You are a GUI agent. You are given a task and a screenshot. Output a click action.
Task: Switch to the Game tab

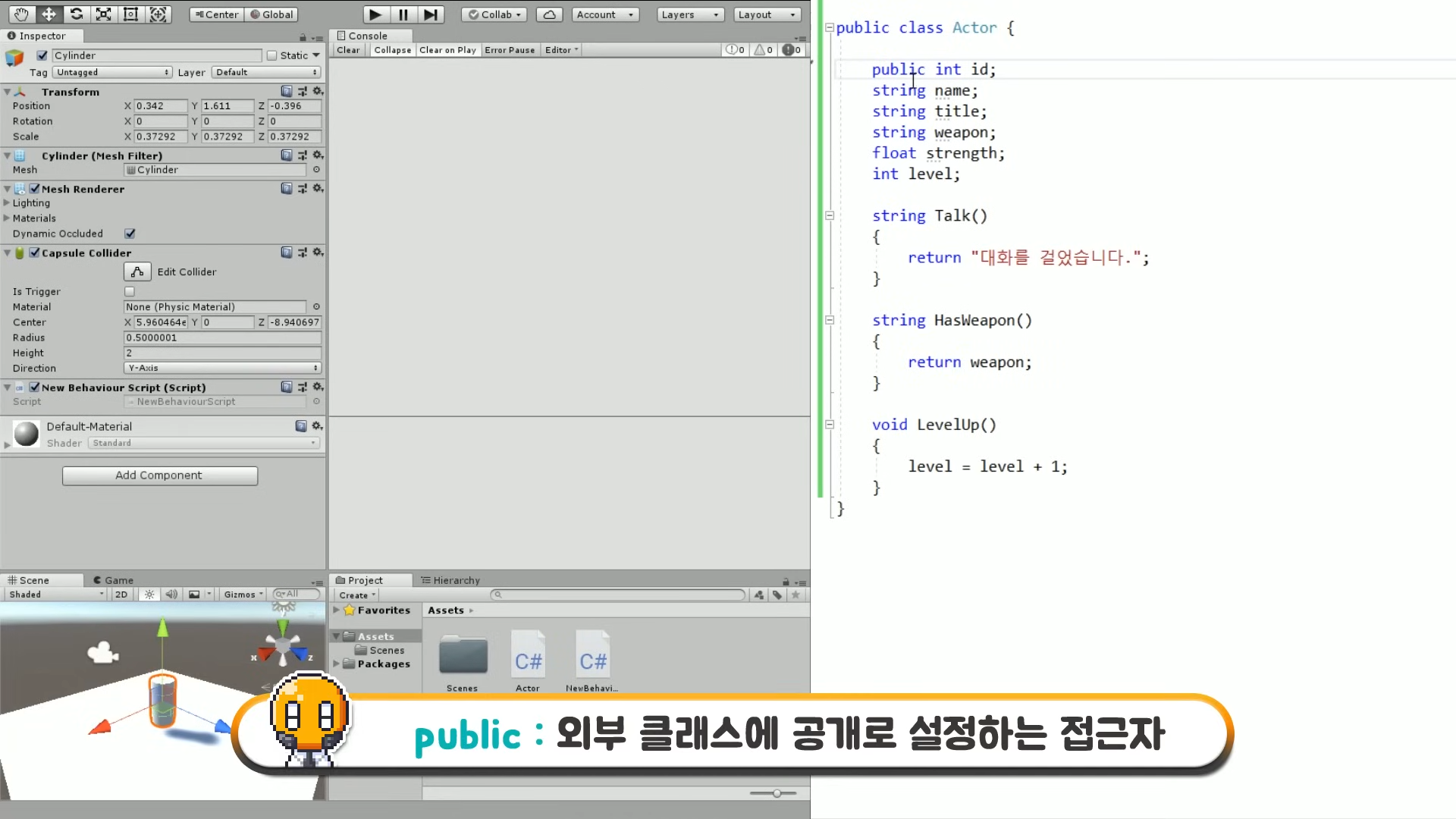113,580
